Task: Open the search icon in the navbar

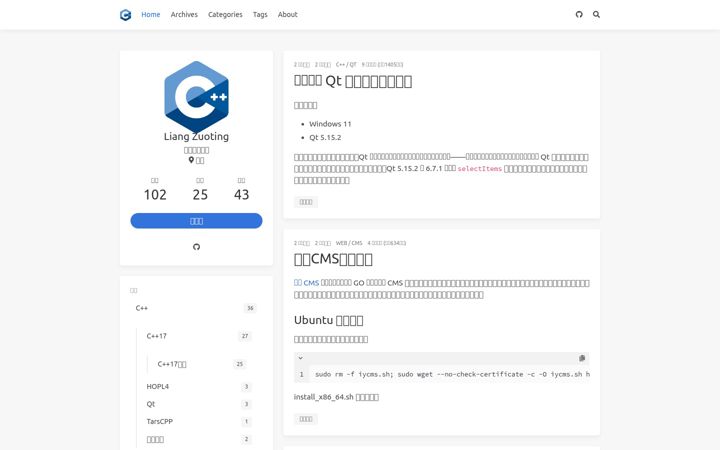Action: tap(596, 15)
